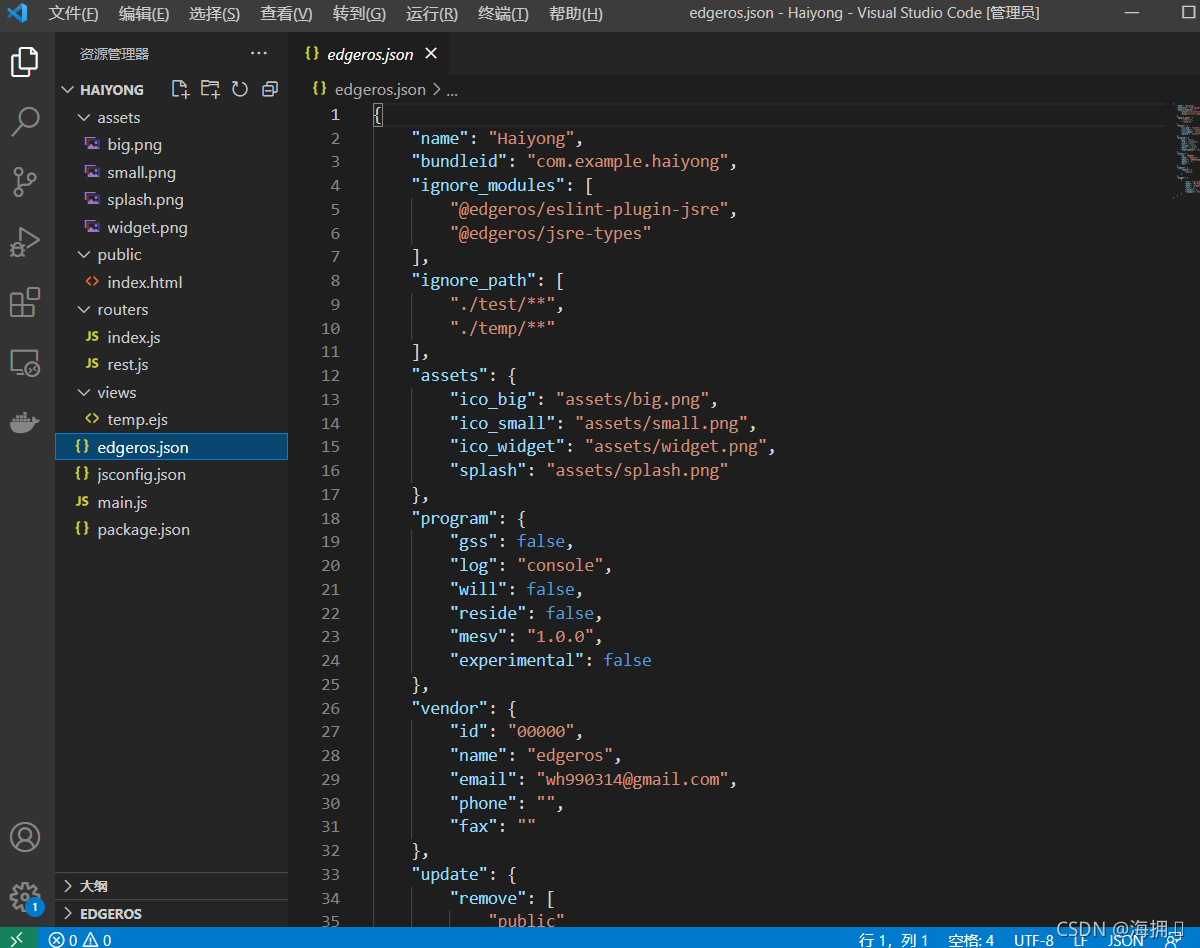The width and height of the screenshot is (1200, 948).
Task: Close the edgeros.json editor tab
Action: click(431, 54)
